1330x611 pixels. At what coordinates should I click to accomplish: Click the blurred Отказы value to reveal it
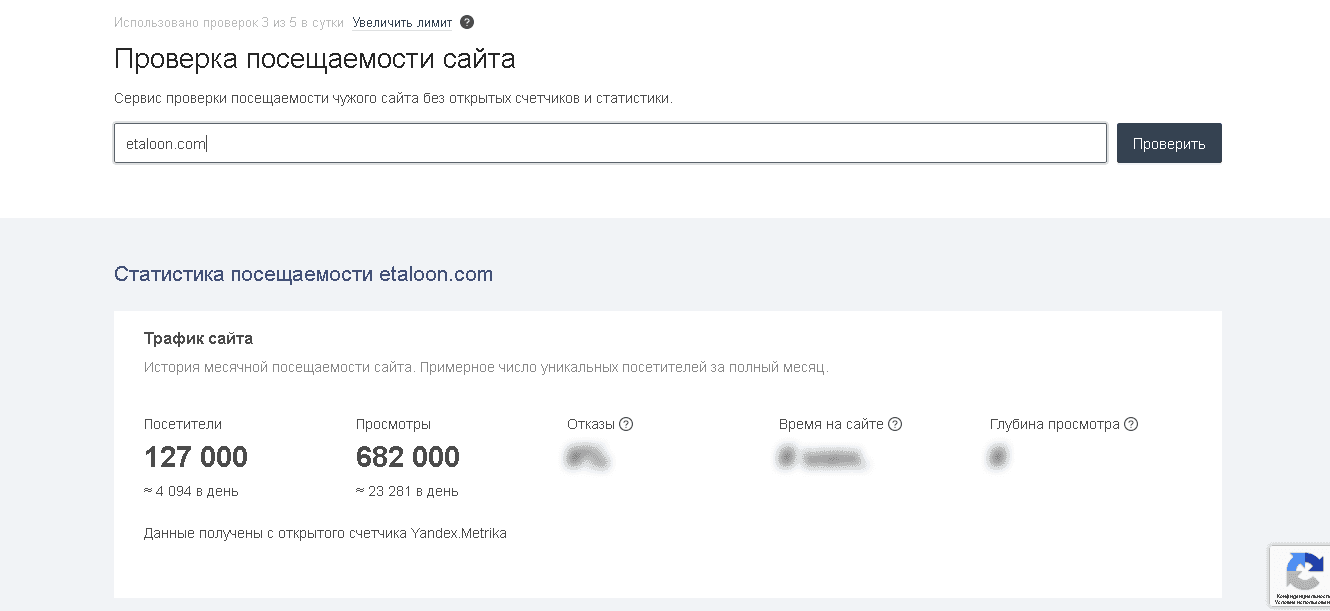(x=589, y=457)
